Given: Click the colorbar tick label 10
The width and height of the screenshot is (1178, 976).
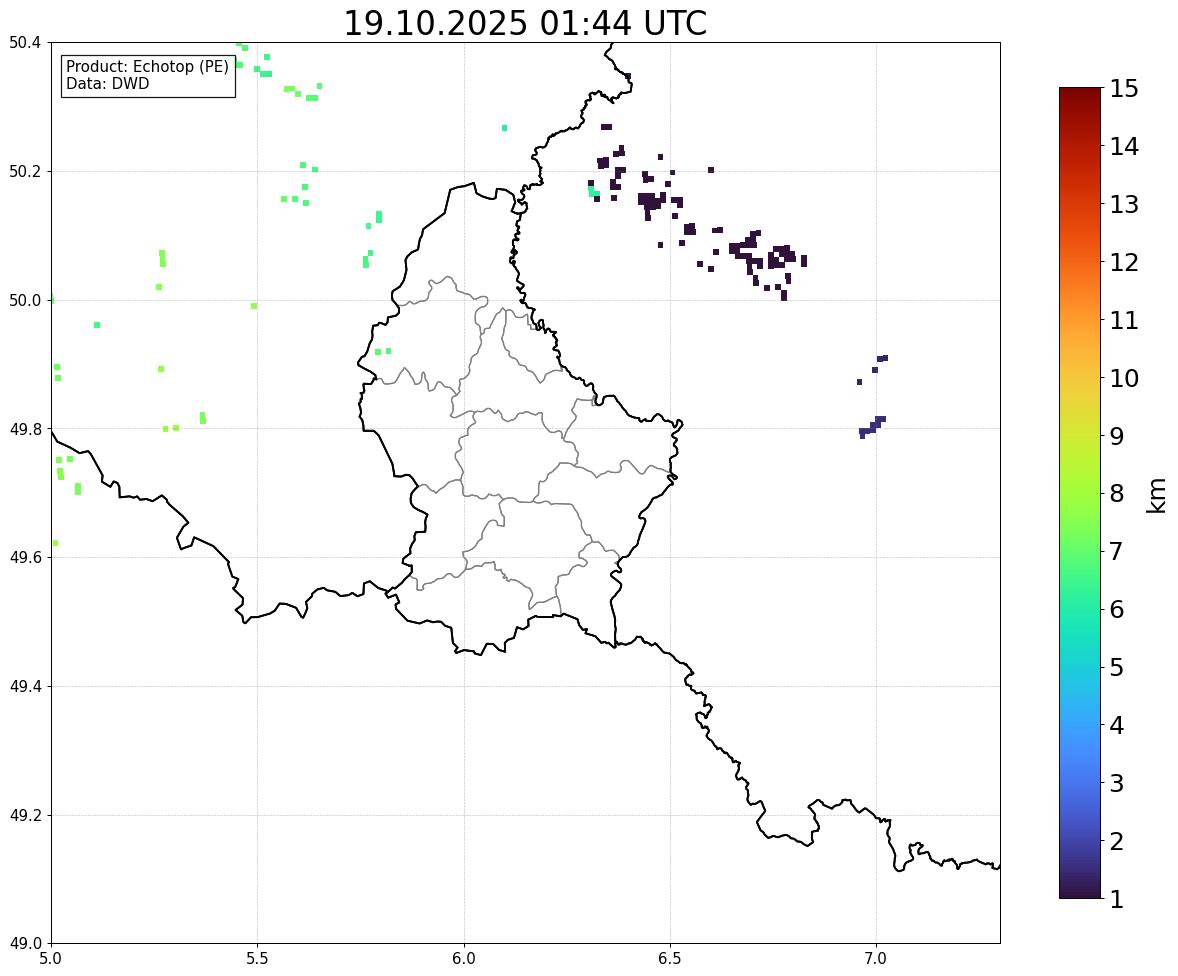Looking at the screenshot, I should coord(1124,378).
